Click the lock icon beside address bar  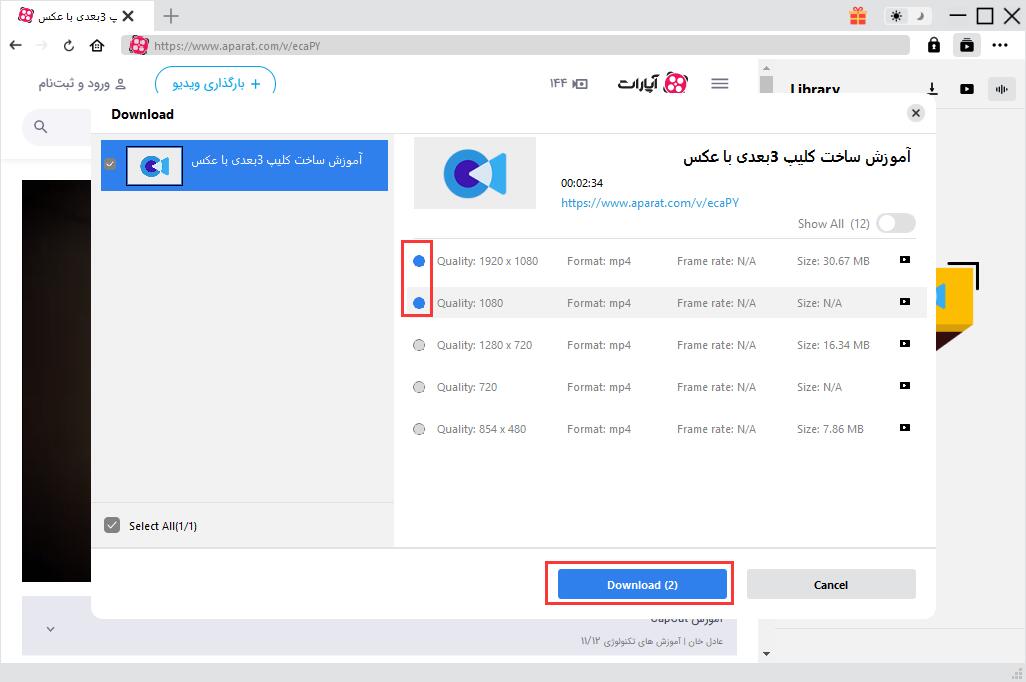click(933, 45)
